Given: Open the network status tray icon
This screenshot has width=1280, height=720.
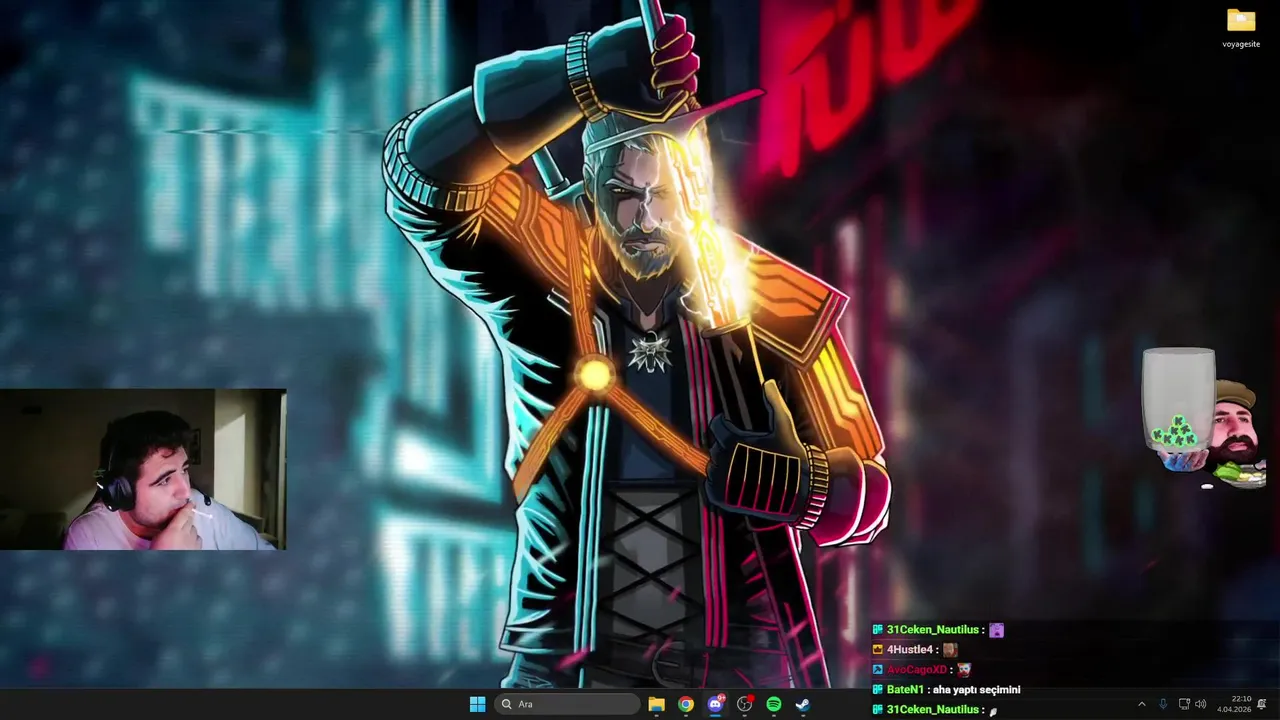Looking at the screenshot, I should [x=1184, y=704].
